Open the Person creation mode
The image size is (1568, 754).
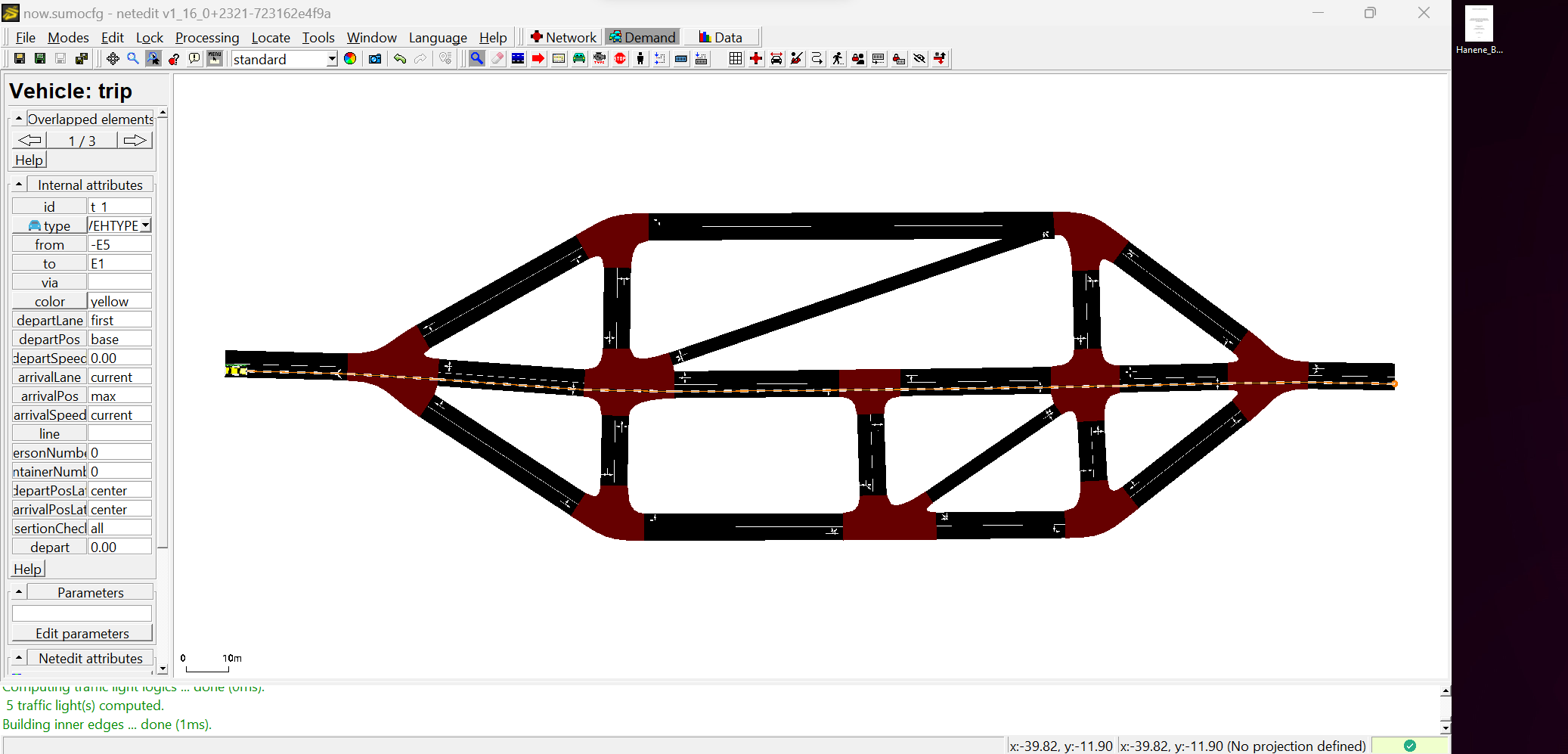pyautogui.click(x=640, y=58)
